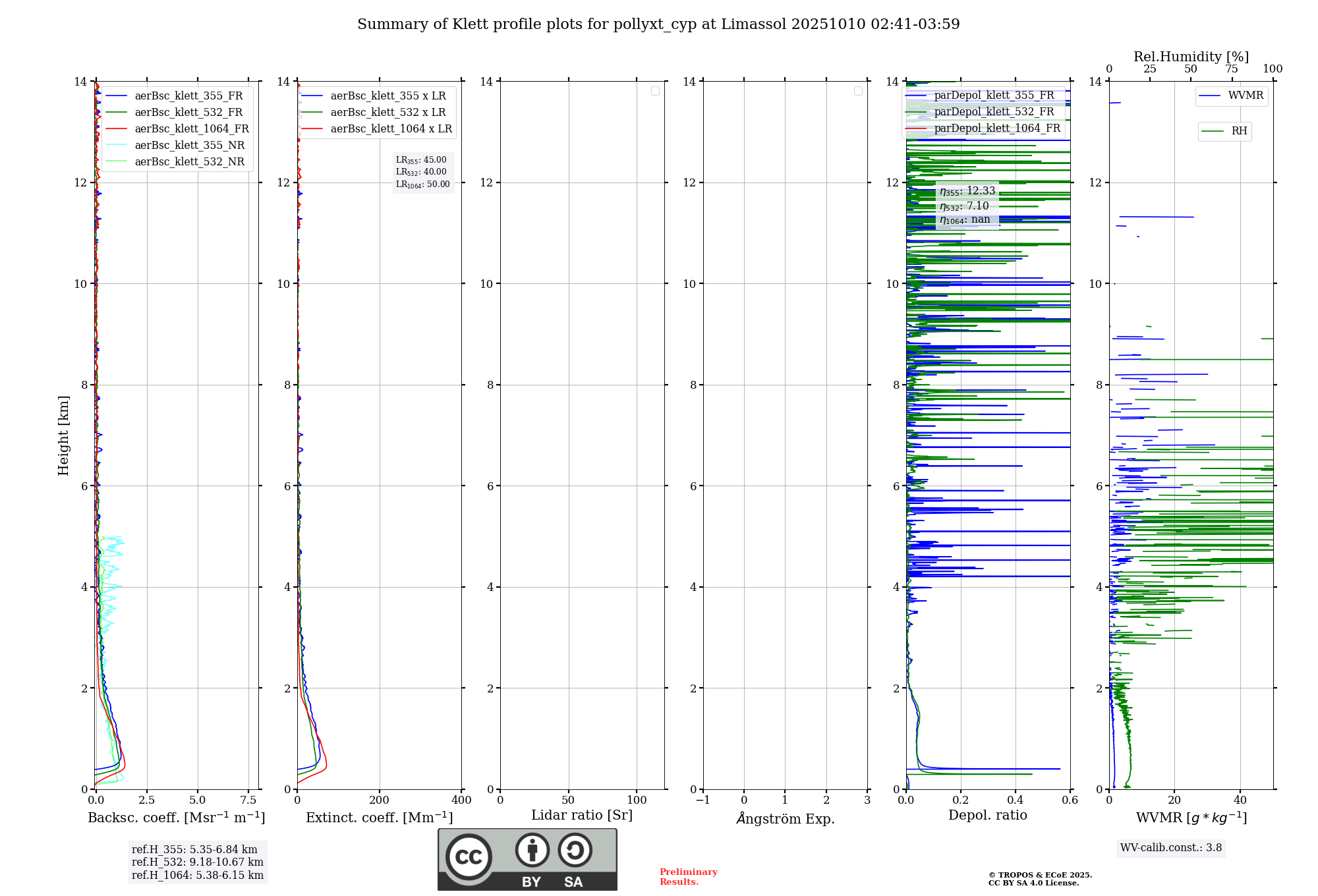Toggle parDepol_klett_532_FR legend entry

click(994, 112)
